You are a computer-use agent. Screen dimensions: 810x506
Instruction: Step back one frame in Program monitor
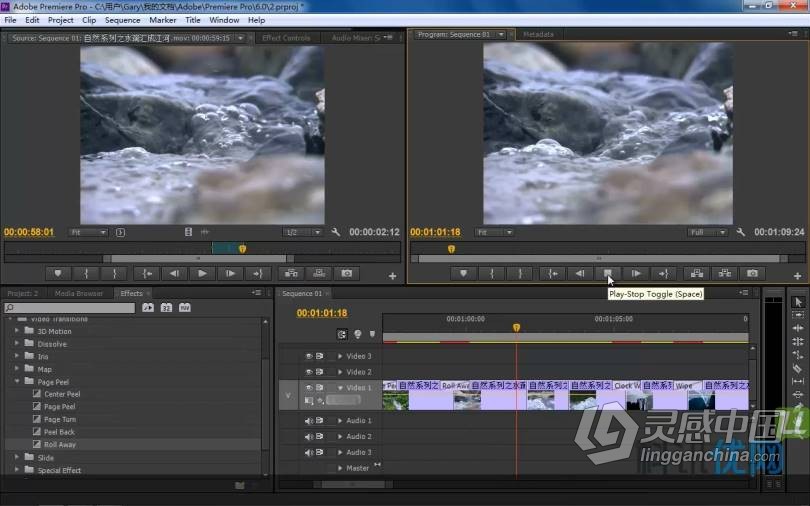tap(580, 273)
